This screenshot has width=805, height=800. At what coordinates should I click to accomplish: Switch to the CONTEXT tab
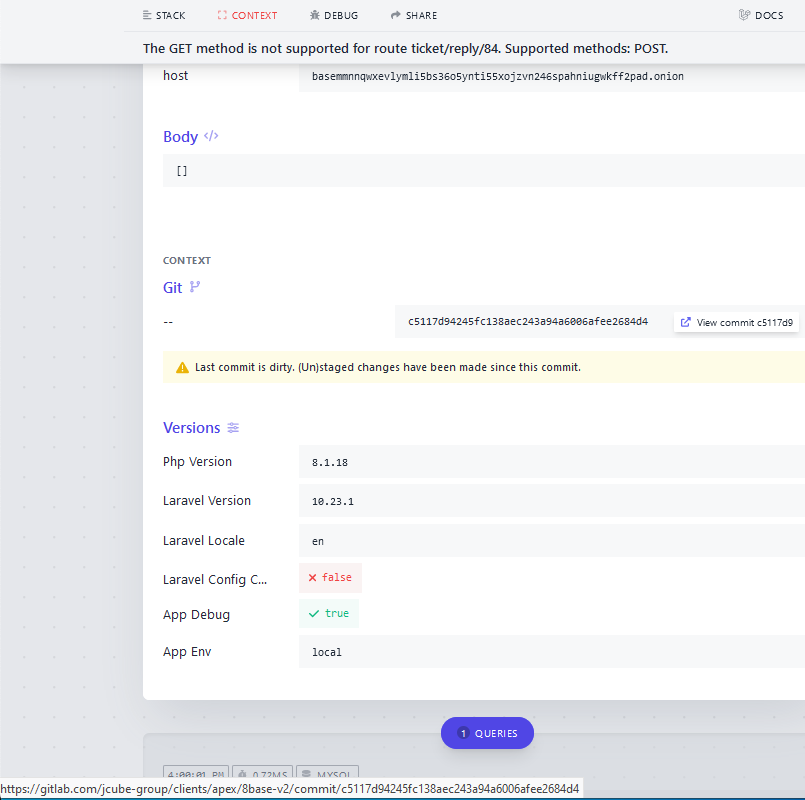click(247, 15)
